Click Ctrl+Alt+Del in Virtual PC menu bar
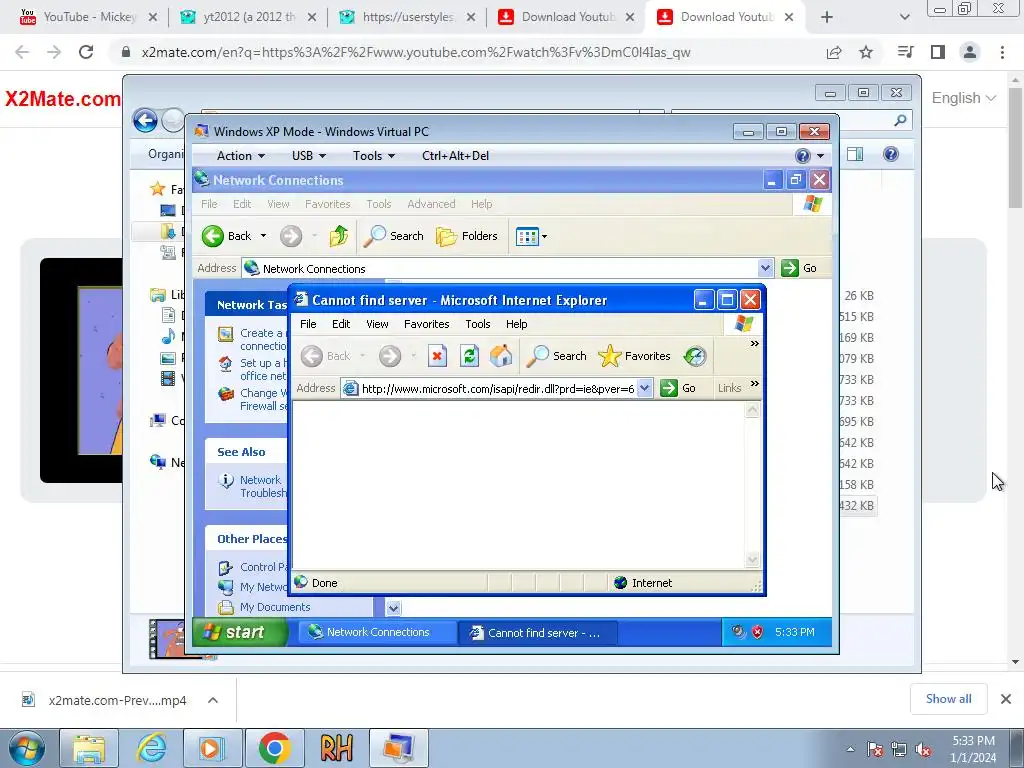This screenshot has width=1024, height=768. click(x=455, y=155)
